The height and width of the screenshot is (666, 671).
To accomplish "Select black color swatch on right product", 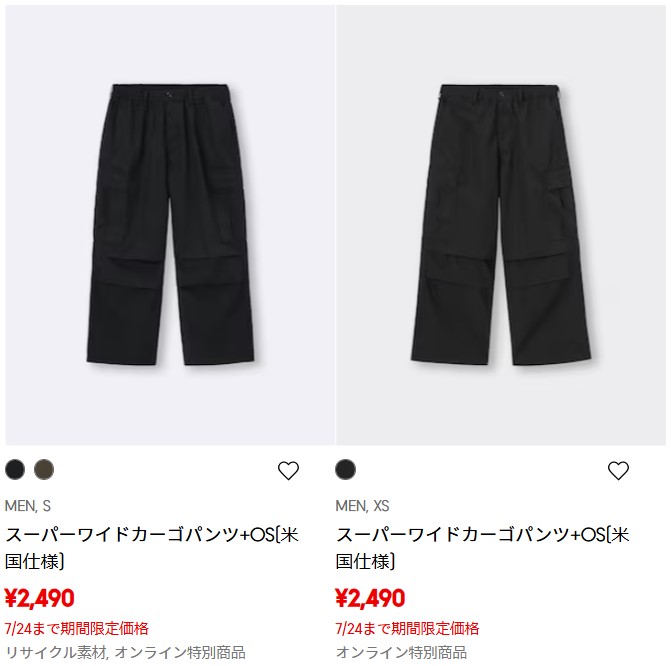I will coord(345,470).
